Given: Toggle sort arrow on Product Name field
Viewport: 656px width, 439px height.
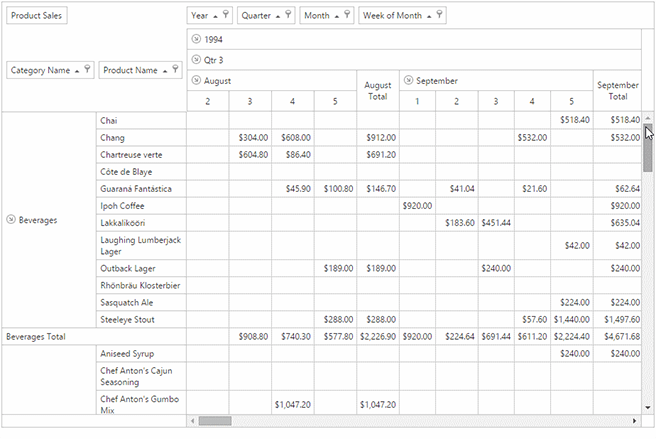Looking at the screenshot, I should coord(165,71).
